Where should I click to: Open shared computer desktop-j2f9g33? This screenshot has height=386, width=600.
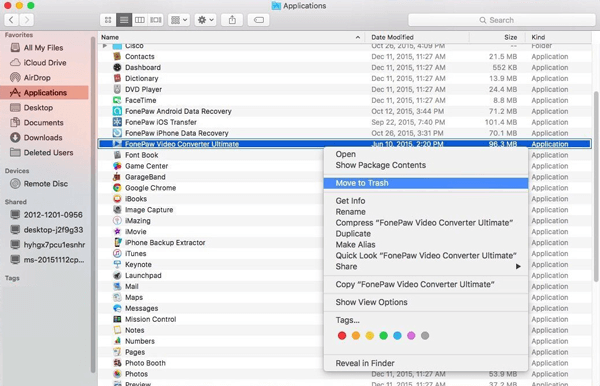point(44,230)
